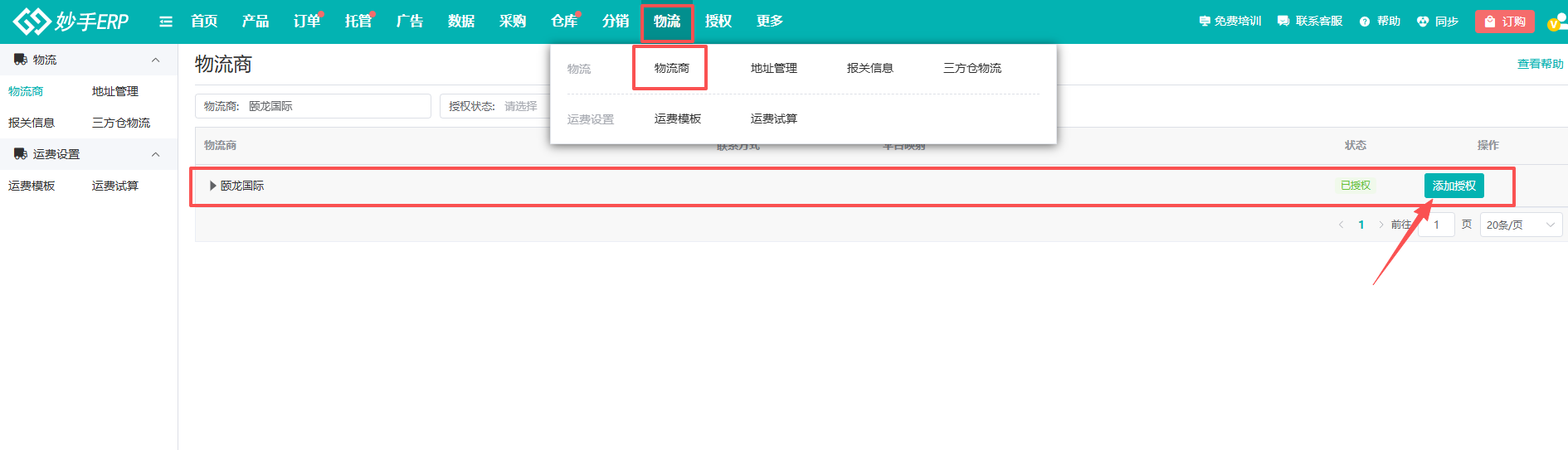
Task: Select 地址管理 in the dropdown menu
Action: [x=774, y=68]
